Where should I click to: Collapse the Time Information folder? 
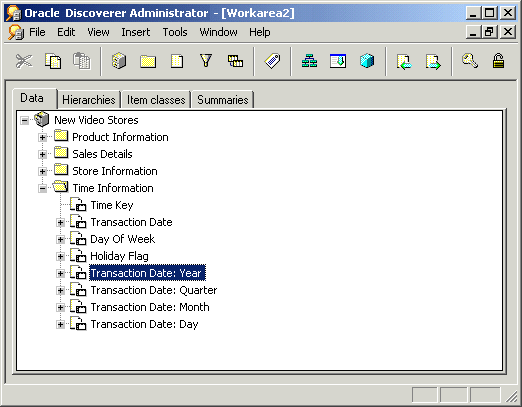42,188
